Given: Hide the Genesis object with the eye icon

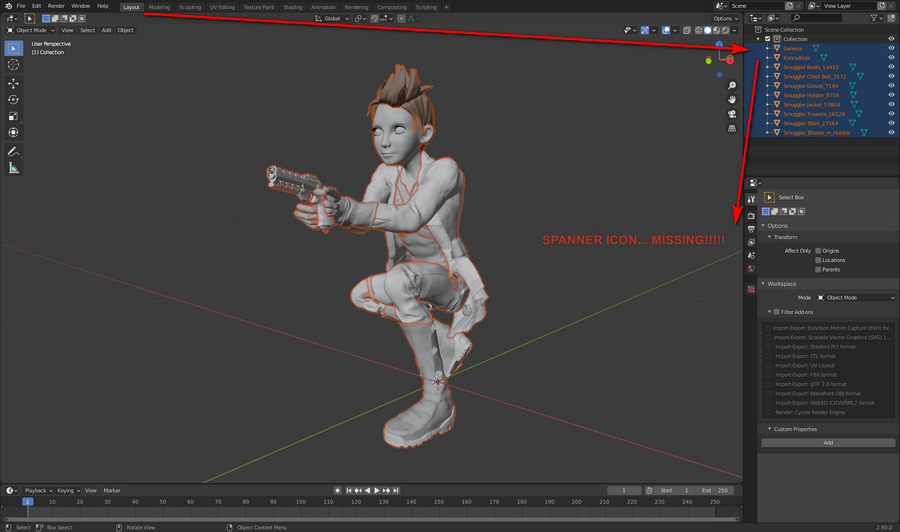Looking at the screenshot, I should tap(891, 48).
